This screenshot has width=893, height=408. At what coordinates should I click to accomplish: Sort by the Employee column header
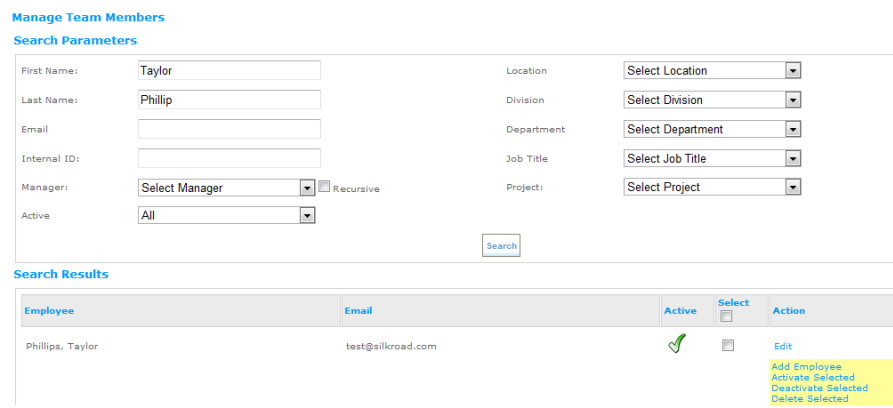coord(49,311)
